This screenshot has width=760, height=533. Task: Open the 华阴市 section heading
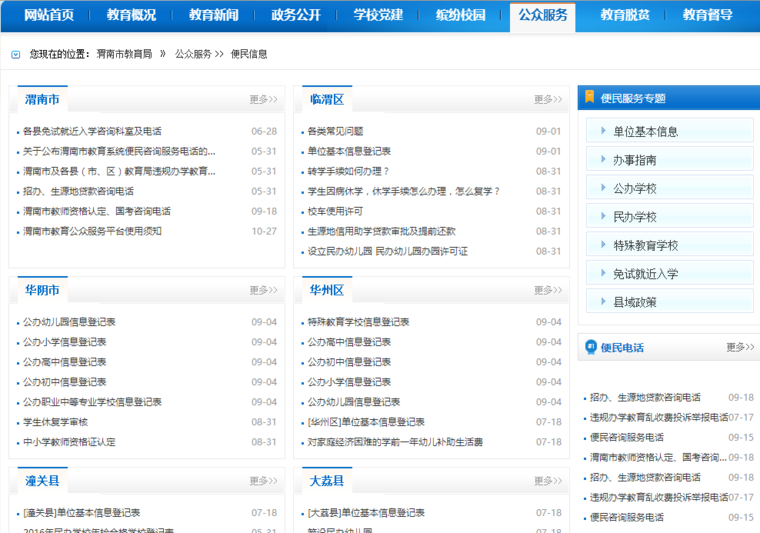pyautogui.click(x=42, y=290)
